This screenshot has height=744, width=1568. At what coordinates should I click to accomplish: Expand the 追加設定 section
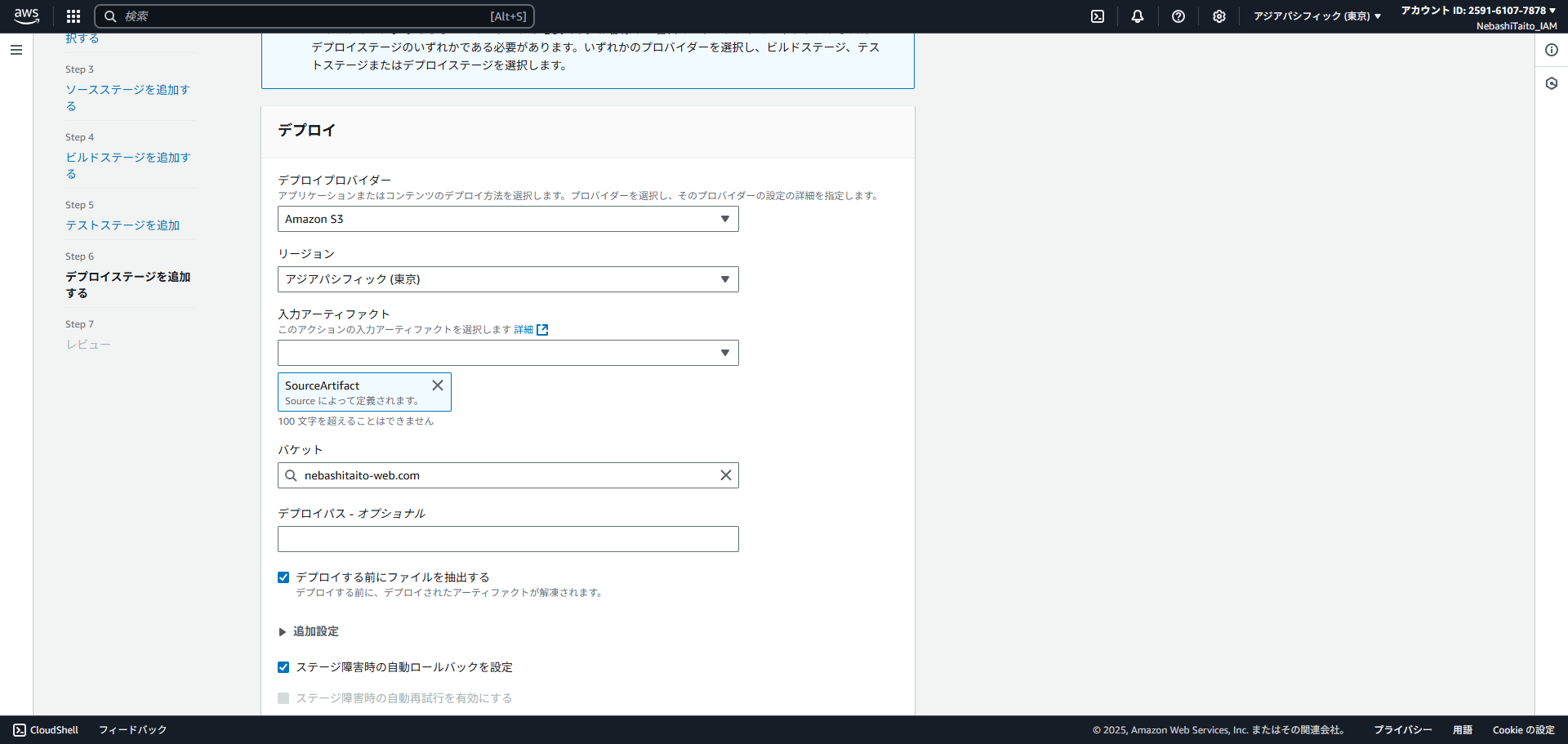click(309, 631)
